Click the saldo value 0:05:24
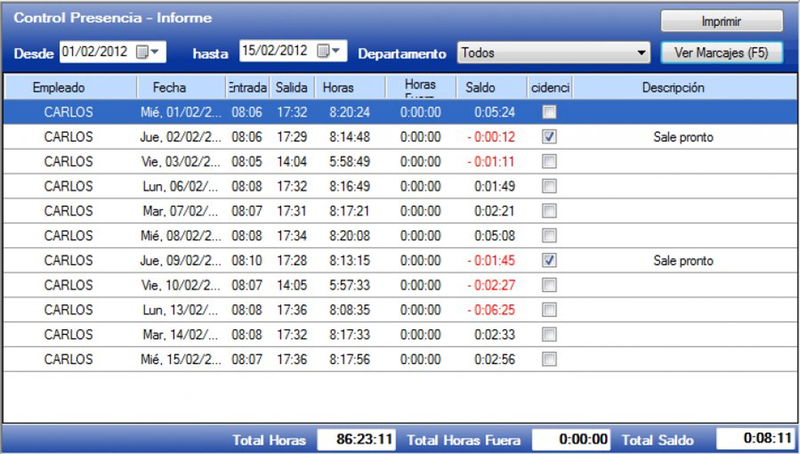The height and width of the screenshot is (454, 800). click(494, 112)
